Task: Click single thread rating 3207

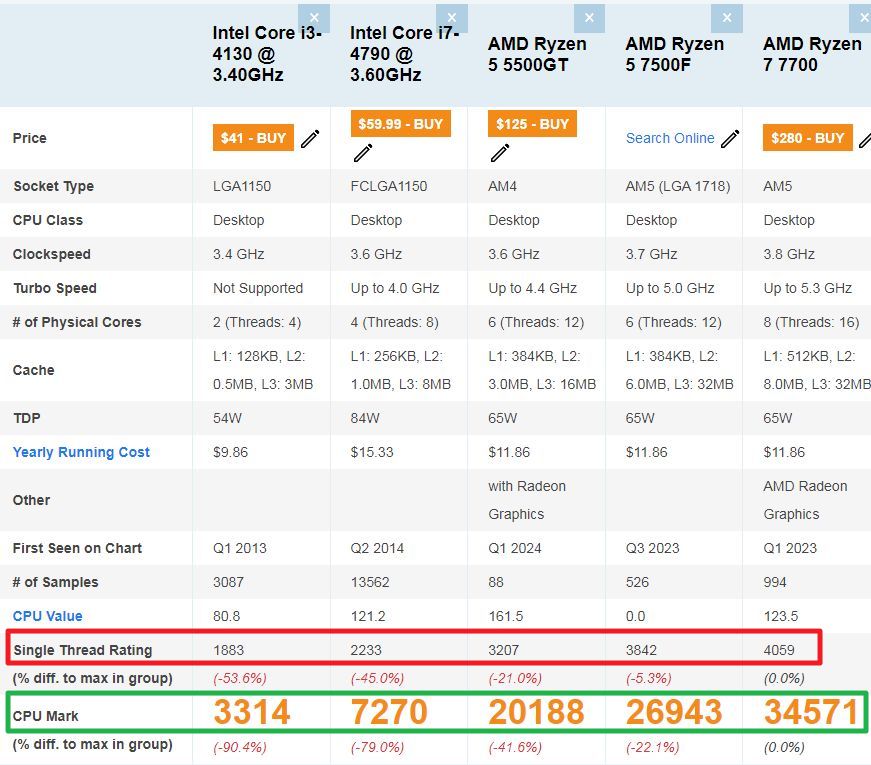Action: point(504,650)
